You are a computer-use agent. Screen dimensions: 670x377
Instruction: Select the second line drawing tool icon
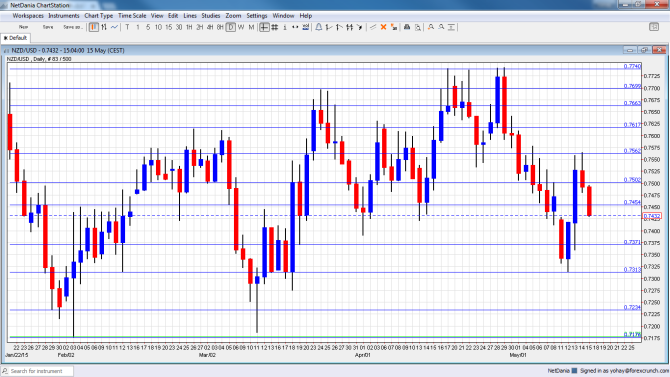pyautogui.click(x=339, y=27)
